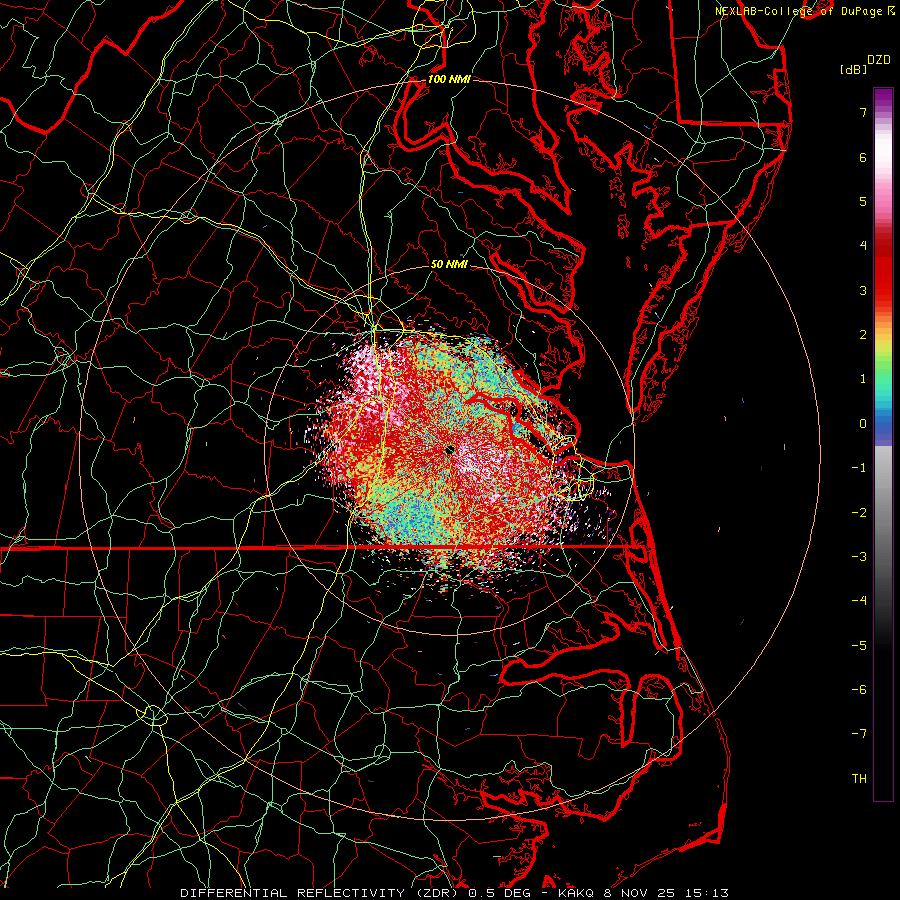Click the -6 value on the scale
Viewport: 900px width, 900px height.
[x=859, y=690]
